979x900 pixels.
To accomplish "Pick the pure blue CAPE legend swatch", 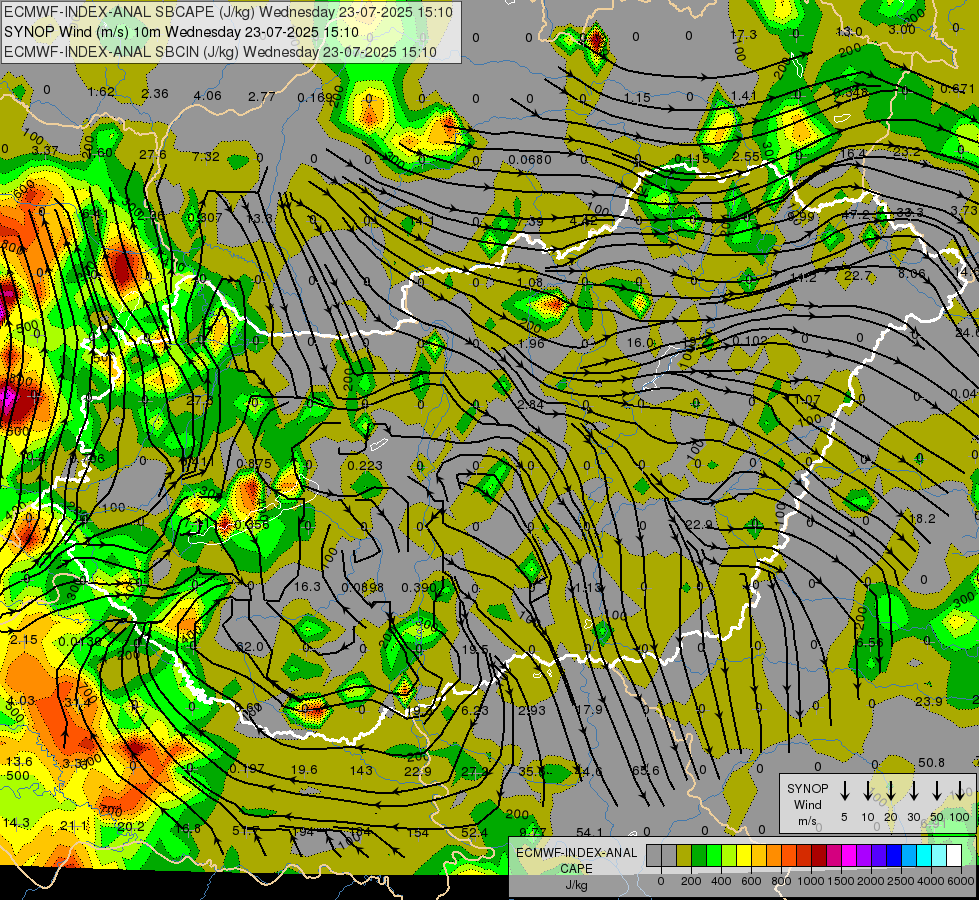I will coord(893,856).
